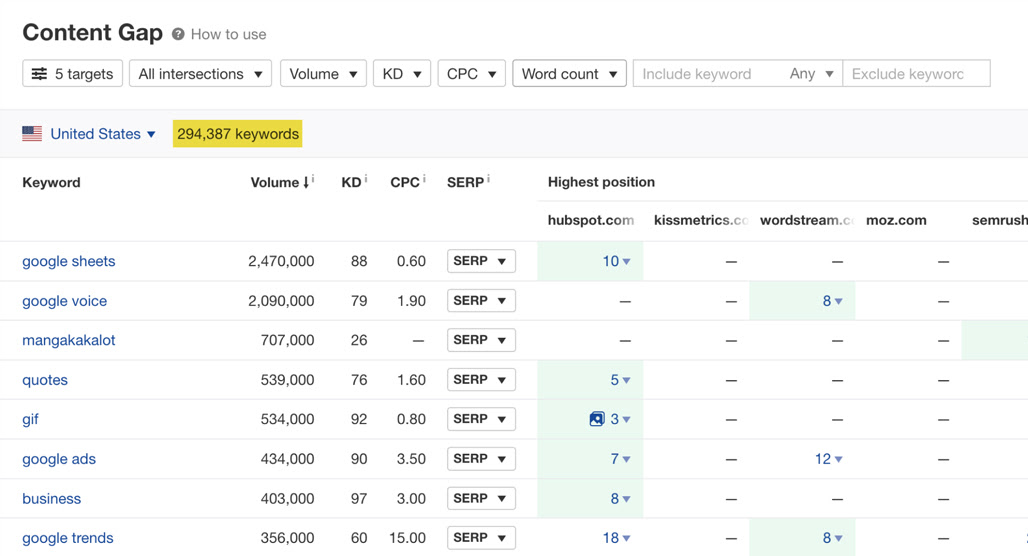Expand hubspot position 3 for gif
This screenshot has height=556, width=1028.
click(620, 419)
